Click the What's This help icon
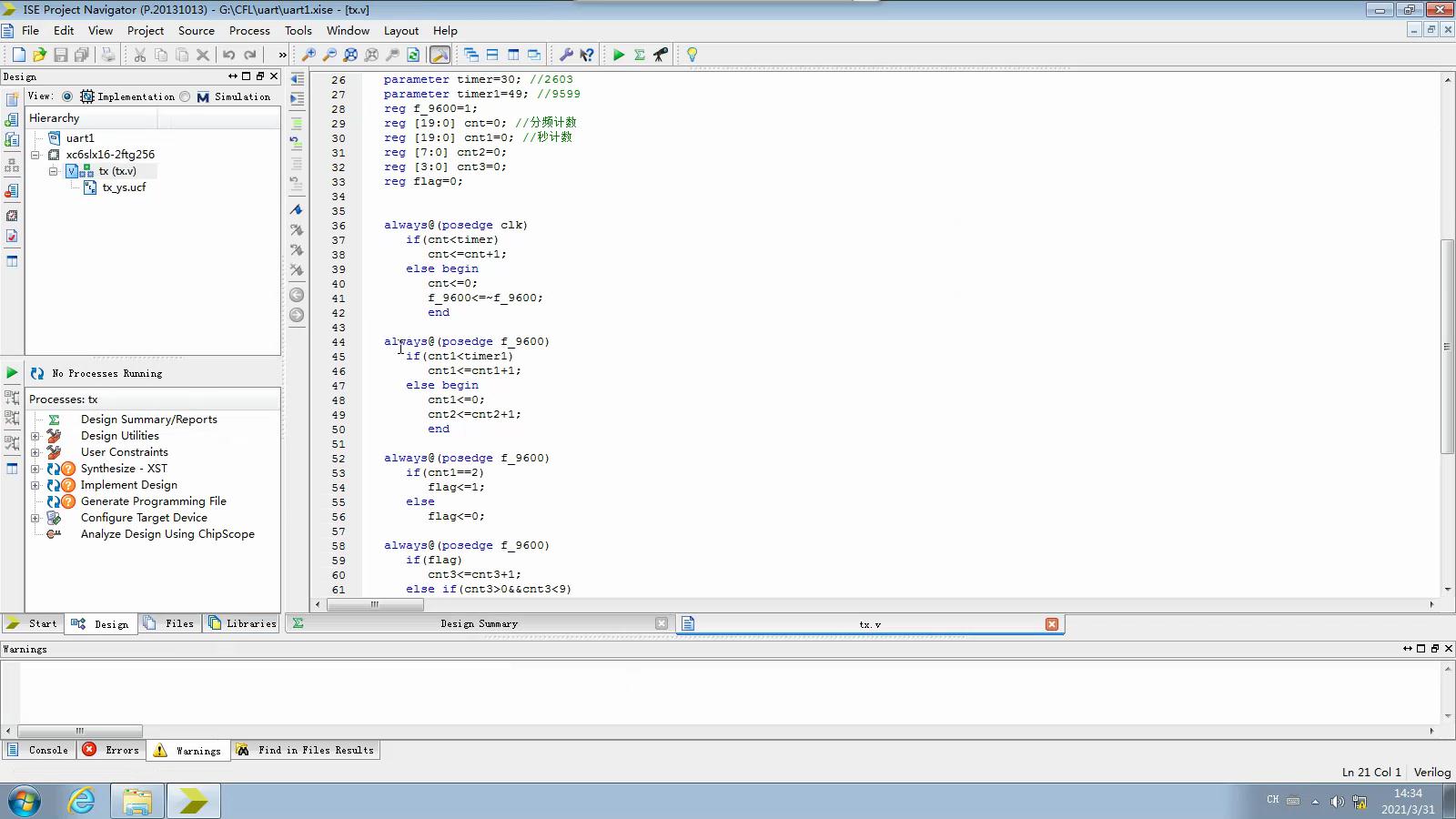The image size is (1456, 819). coord(587,55)
